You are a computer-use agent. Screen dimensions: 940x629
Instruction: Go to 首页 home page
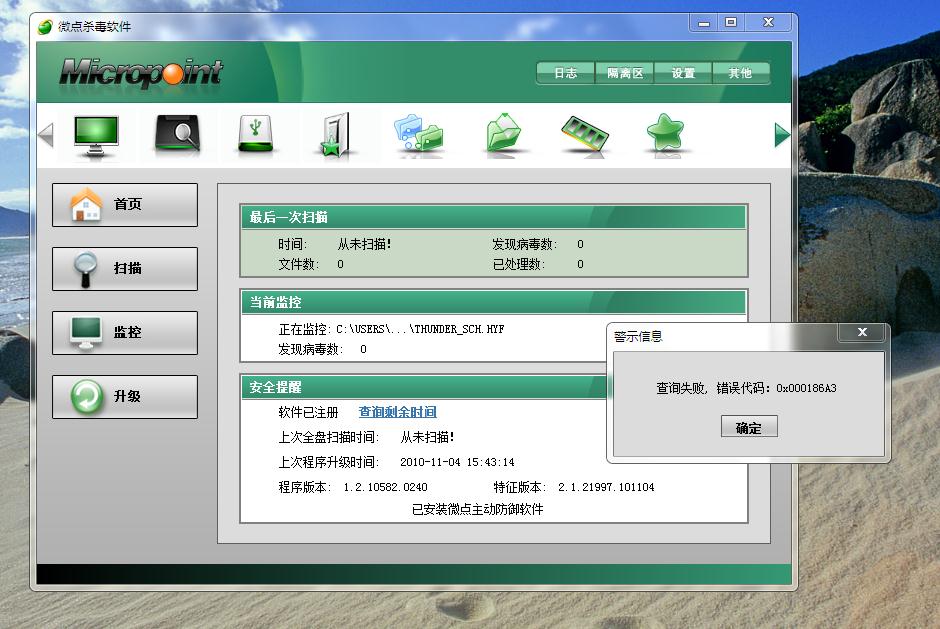tap(125, 205)
